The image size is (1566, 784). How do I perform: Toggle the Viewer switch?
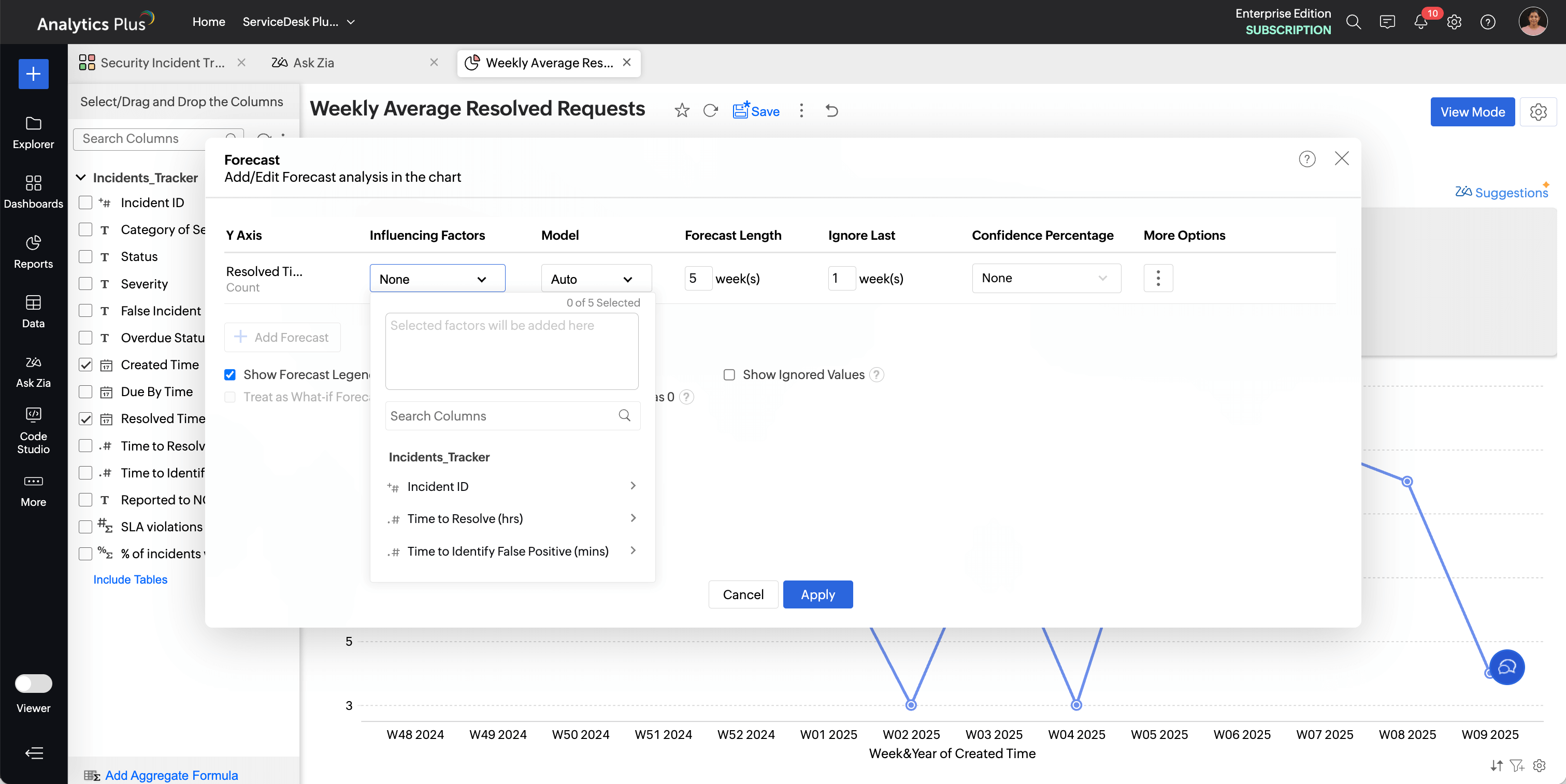pyautogui.click(x=34, y=683)
